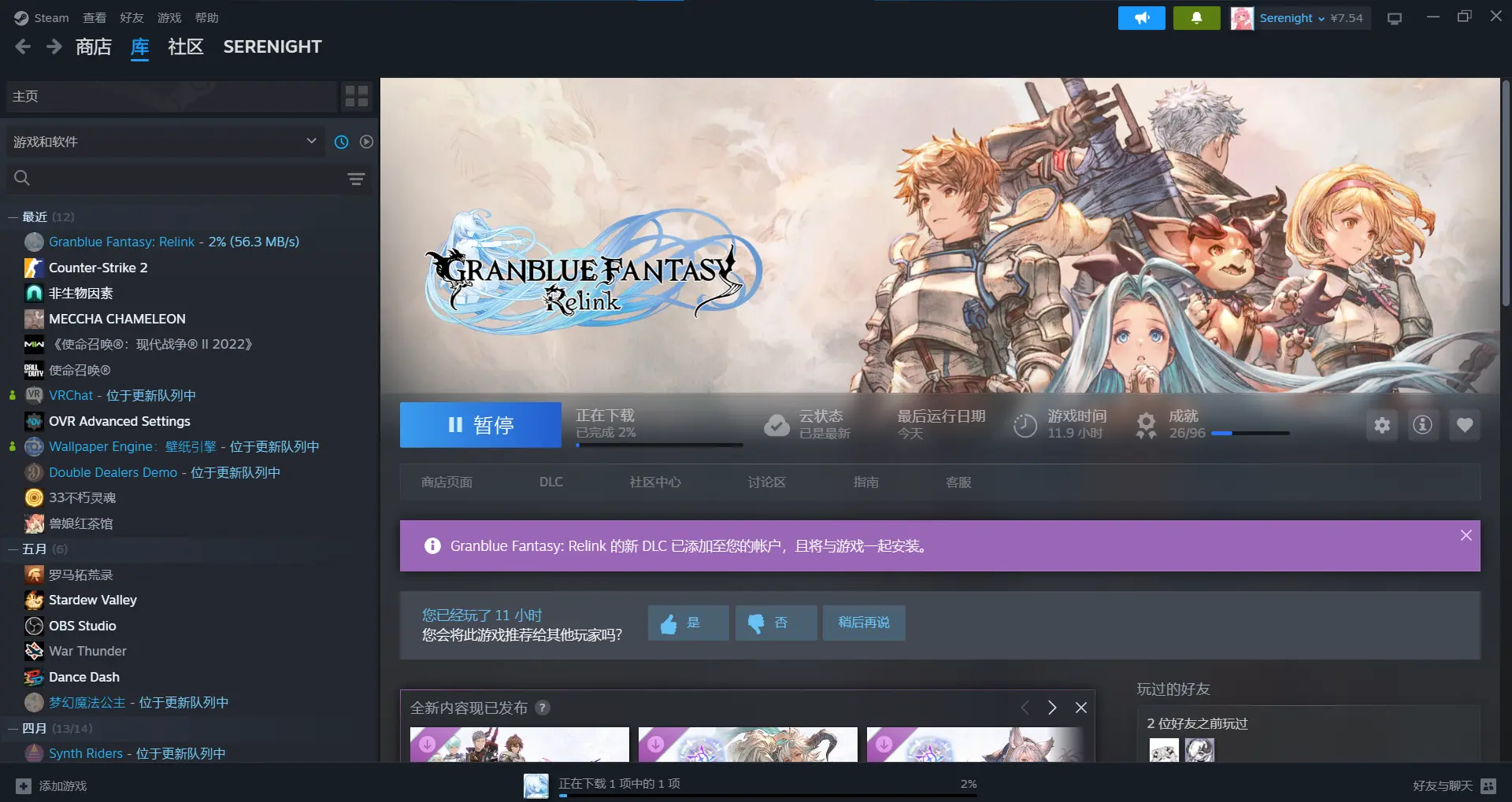The image size is (1512, 802).
Task: Collapse the 四月 category section
Action: tap(13, 728)
